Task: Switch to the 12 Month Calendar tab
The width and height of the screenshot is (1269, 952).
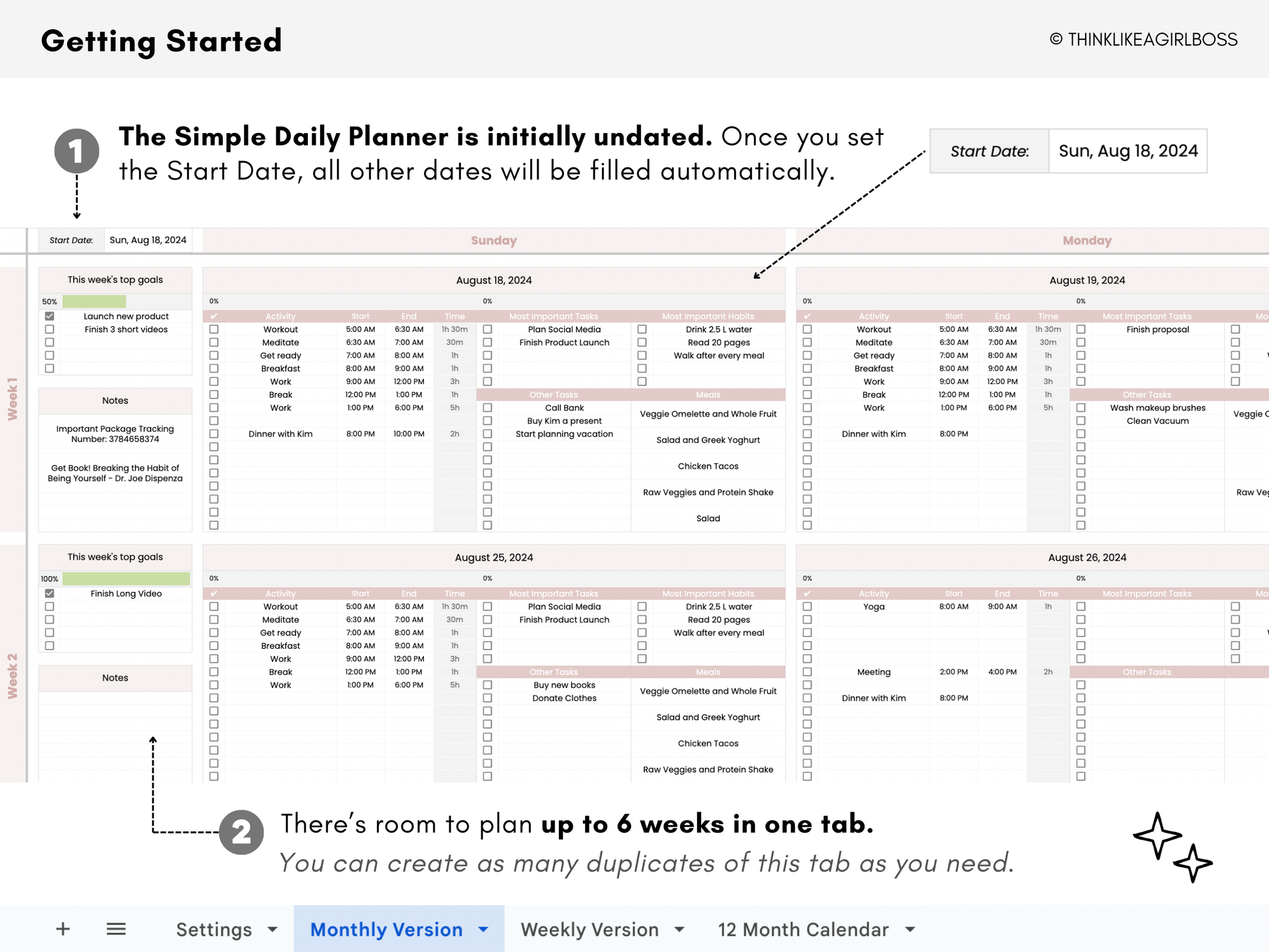Action: 803,929
